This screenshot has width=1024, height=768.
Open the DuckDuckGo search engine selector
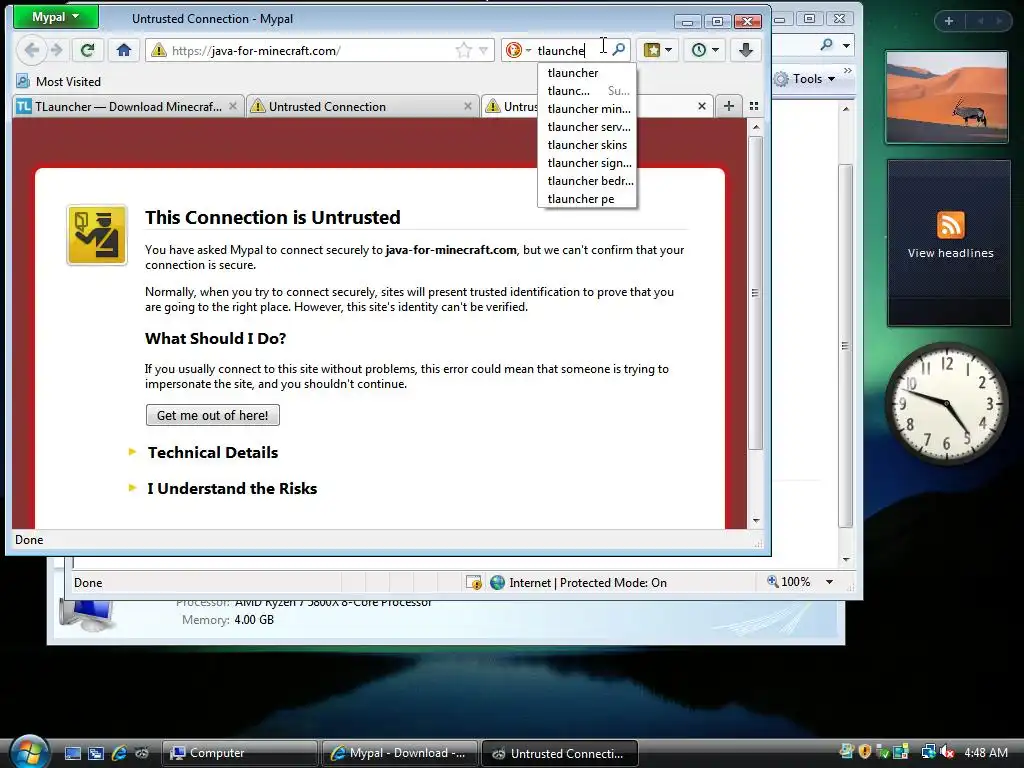[519, 50]
